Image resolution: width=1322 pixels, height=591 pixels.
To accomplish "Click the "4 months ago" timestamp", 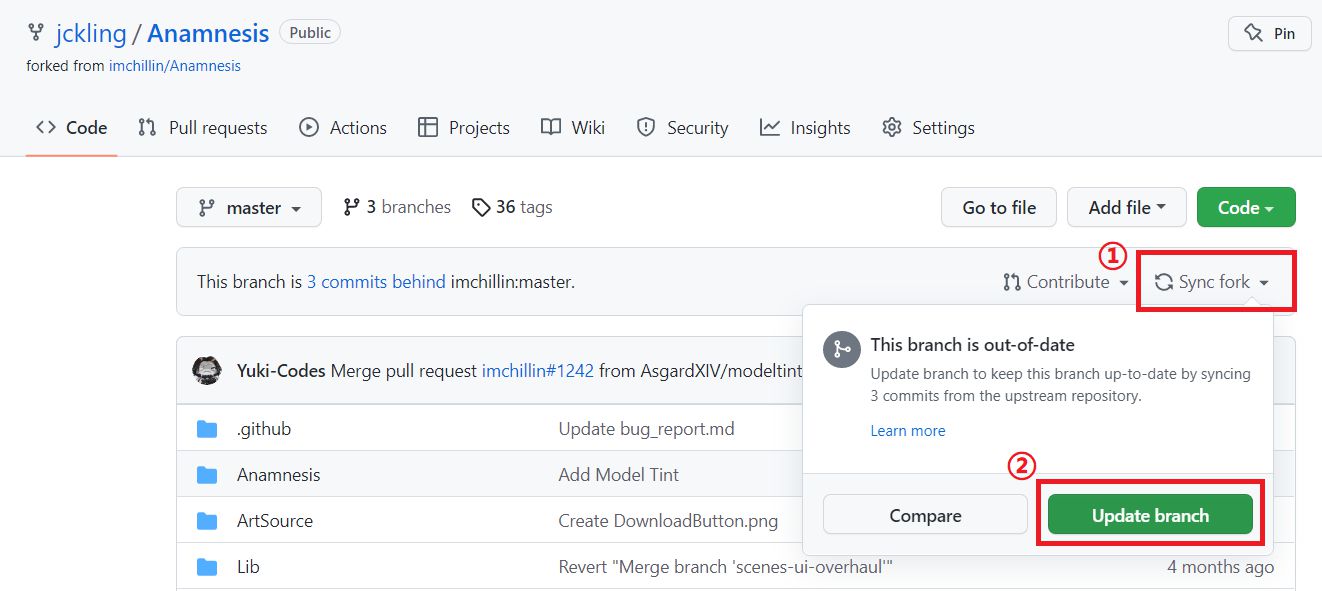I will click(1220, 567).
